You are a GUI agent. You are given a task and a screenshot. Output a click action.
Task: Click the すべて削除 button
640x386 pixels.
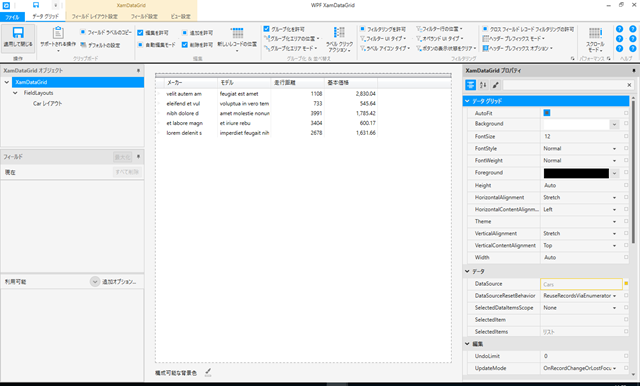click(x=127, y=172)
